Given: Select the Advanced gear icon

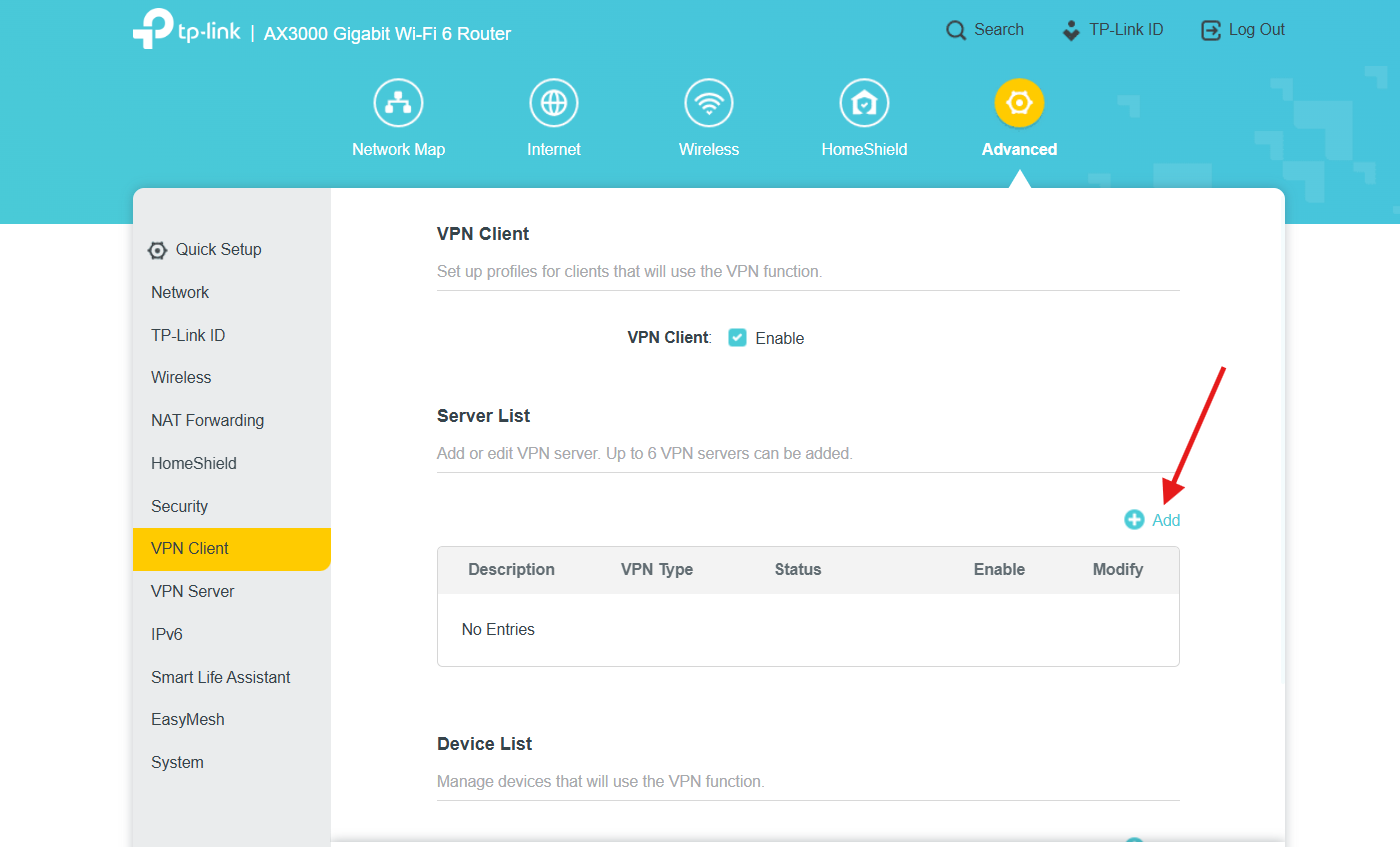Looking at the screenshot, I should click(1019, 103).
